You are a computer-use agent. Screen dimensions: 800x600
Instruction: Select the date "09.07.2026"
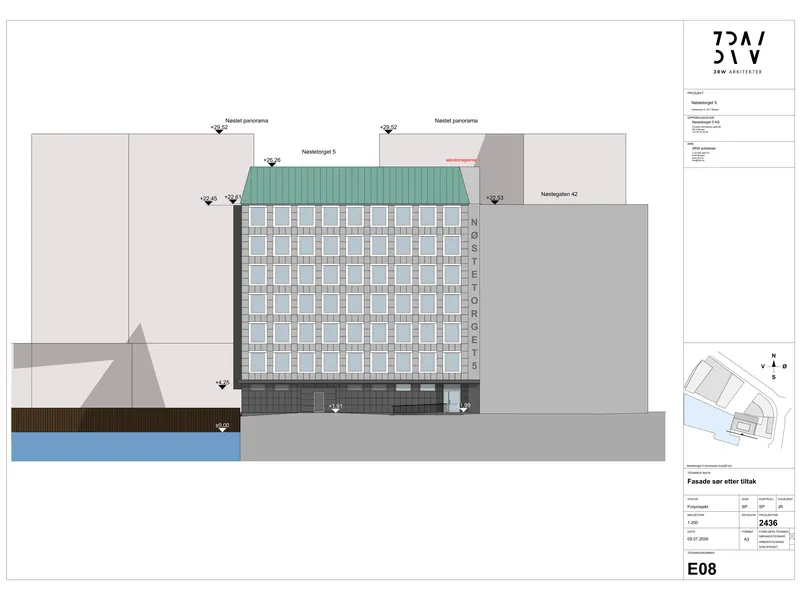[697, 539]
